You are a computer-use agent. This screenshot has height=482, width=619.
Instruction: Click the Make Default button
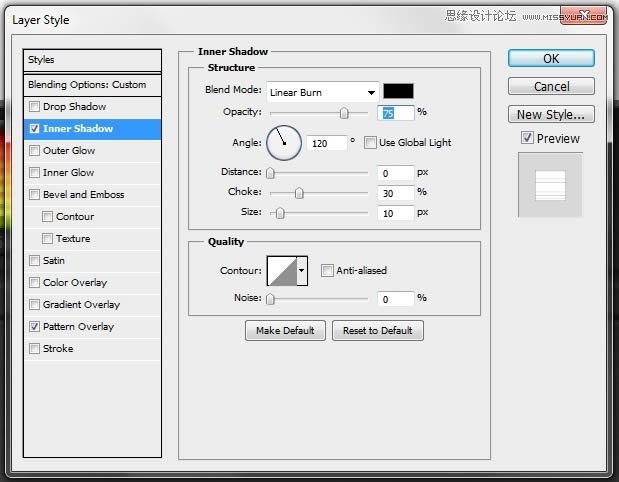285,330
